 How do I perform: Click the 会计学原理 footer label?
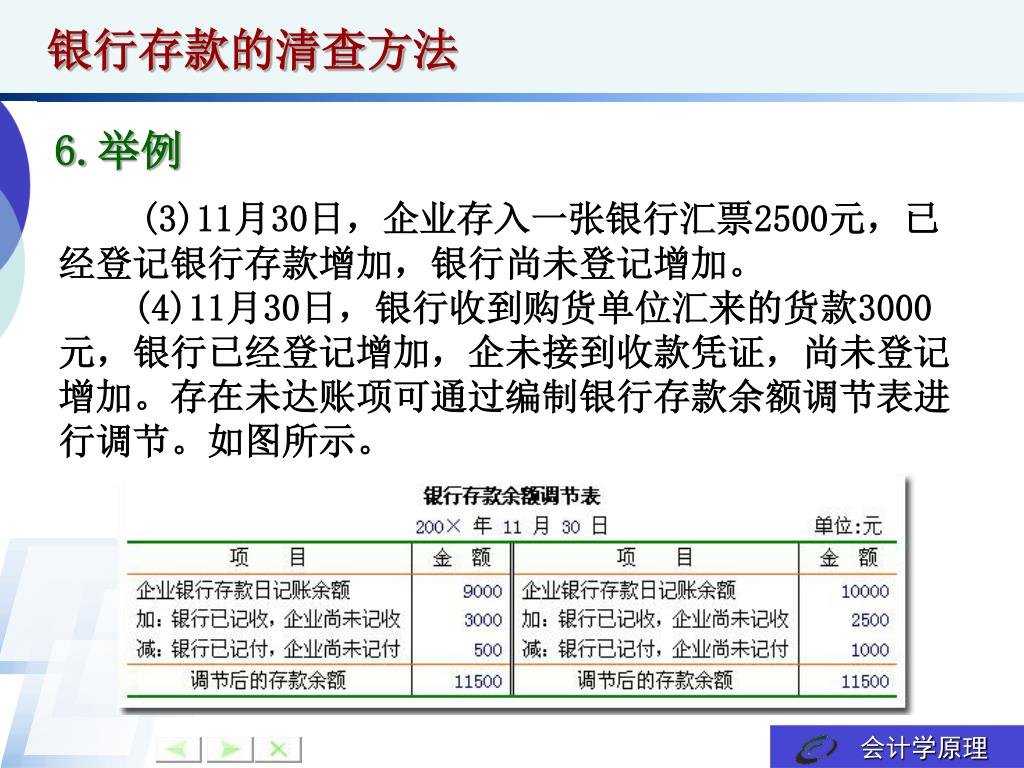click(x=924, y=748)
